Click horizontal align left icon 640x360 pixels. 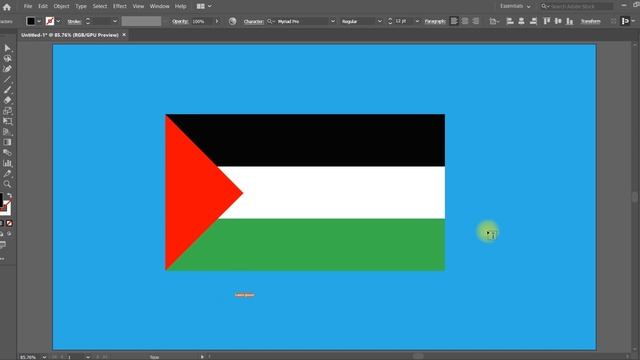coord(510,21)
